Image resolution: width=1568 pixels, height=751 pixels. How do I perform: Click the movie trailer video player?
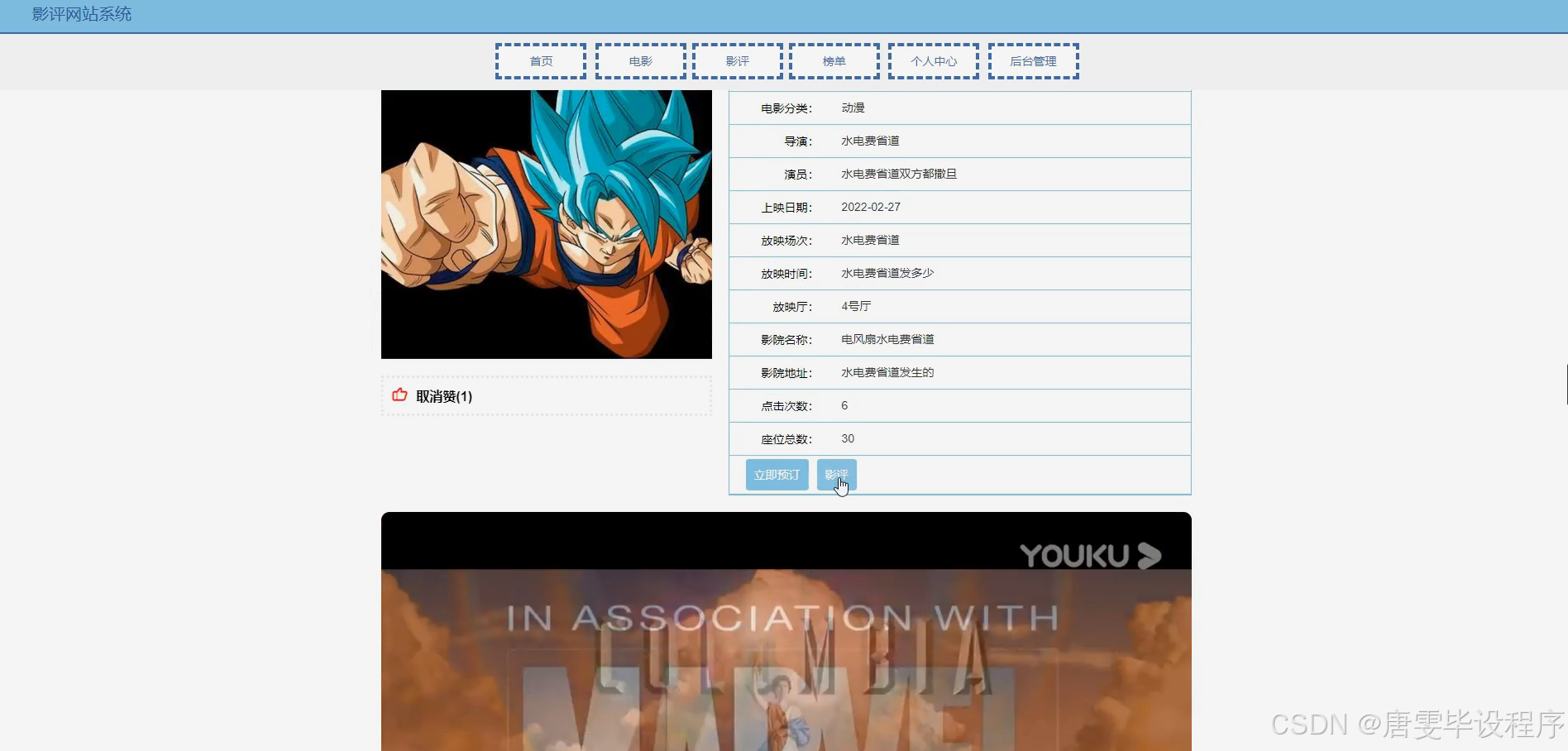coord(786,631)
